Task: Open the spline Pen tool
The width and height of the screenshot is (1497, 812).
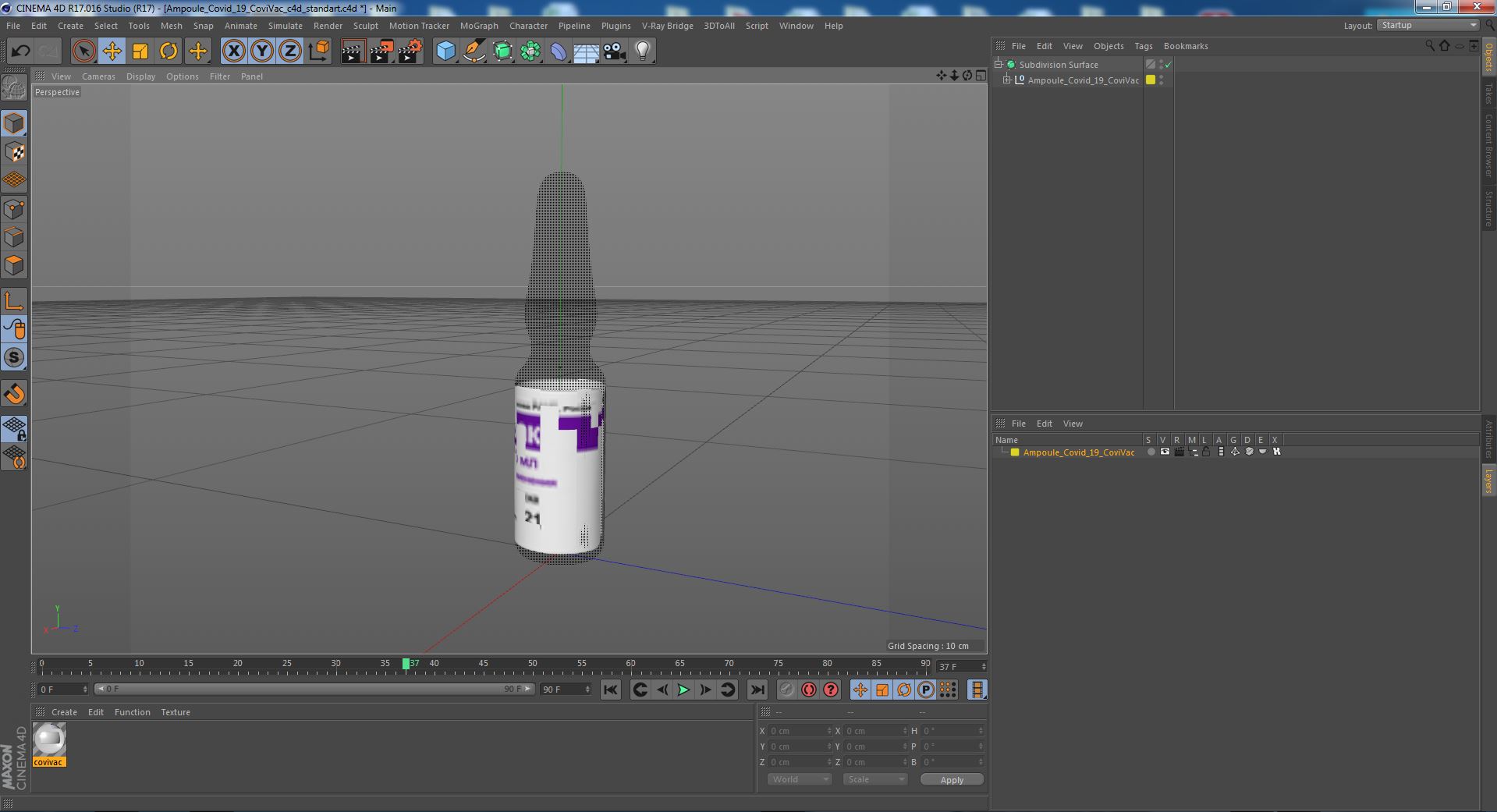Action: [x=474, y=51]
